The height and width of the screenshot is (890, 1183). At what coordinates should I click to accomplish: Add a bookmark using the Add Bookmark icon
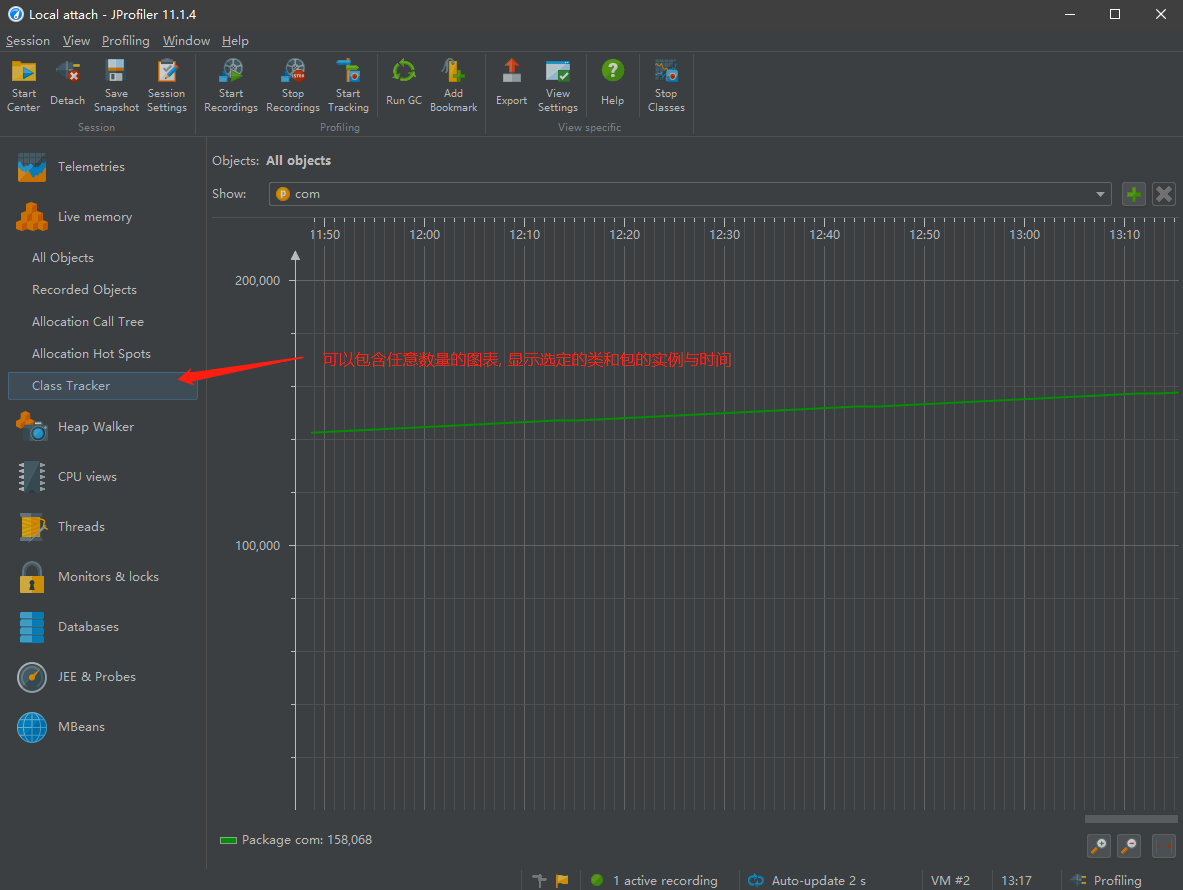(453, 84)
